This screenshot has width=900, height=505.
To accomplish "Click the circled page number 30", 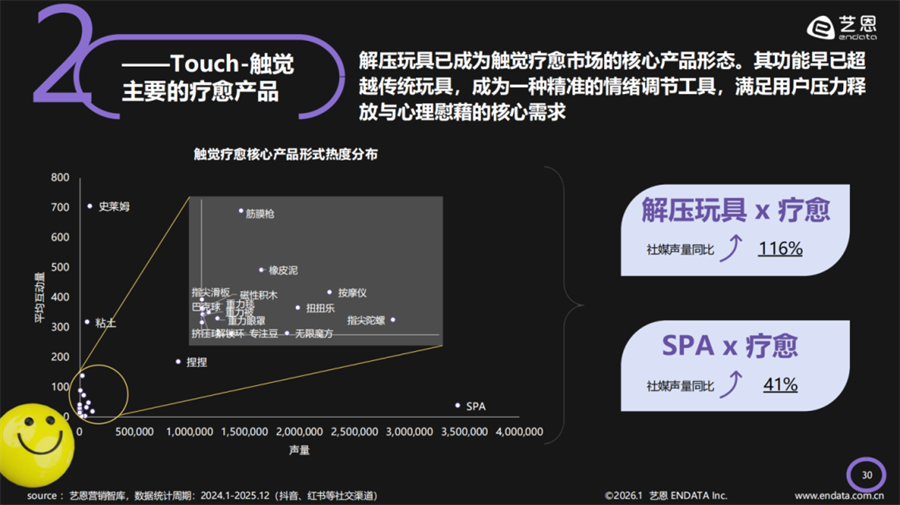I will click(x=866, y=474).
